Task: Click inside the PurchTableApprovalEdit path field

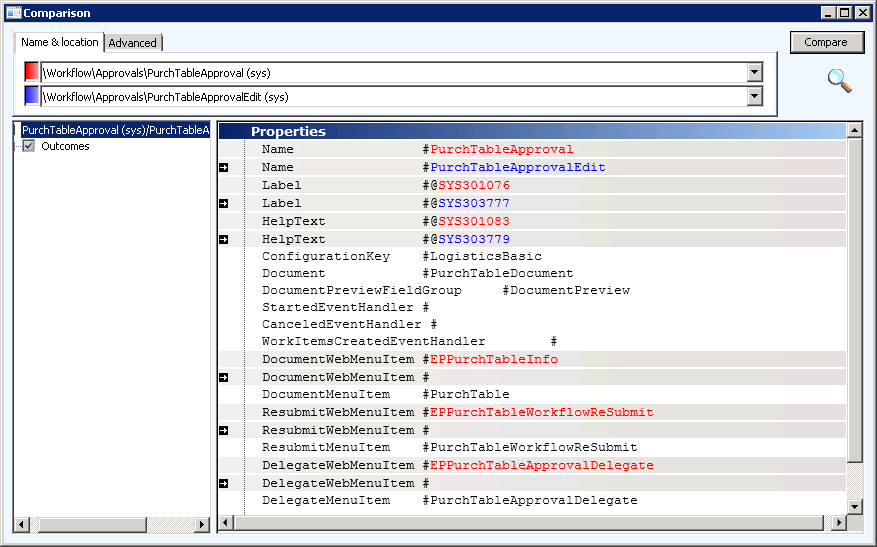Action: pos(394,96)
